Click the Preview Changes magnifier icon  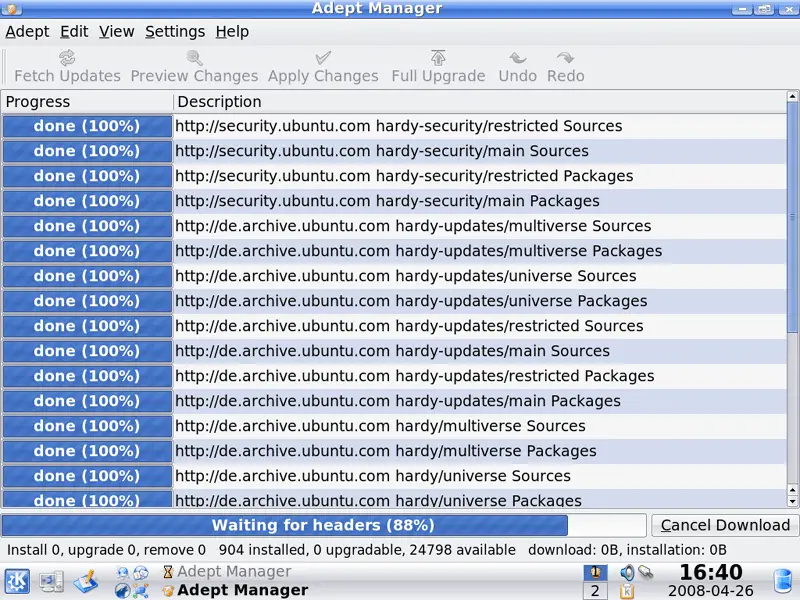pyautogui.click(x=194, y=58)
